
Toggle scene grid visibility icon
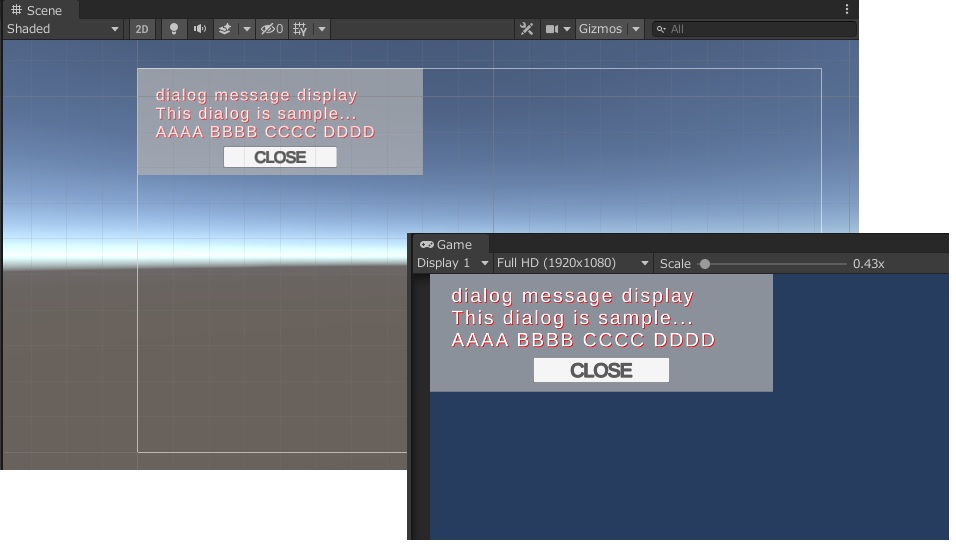tap(300, 29)
